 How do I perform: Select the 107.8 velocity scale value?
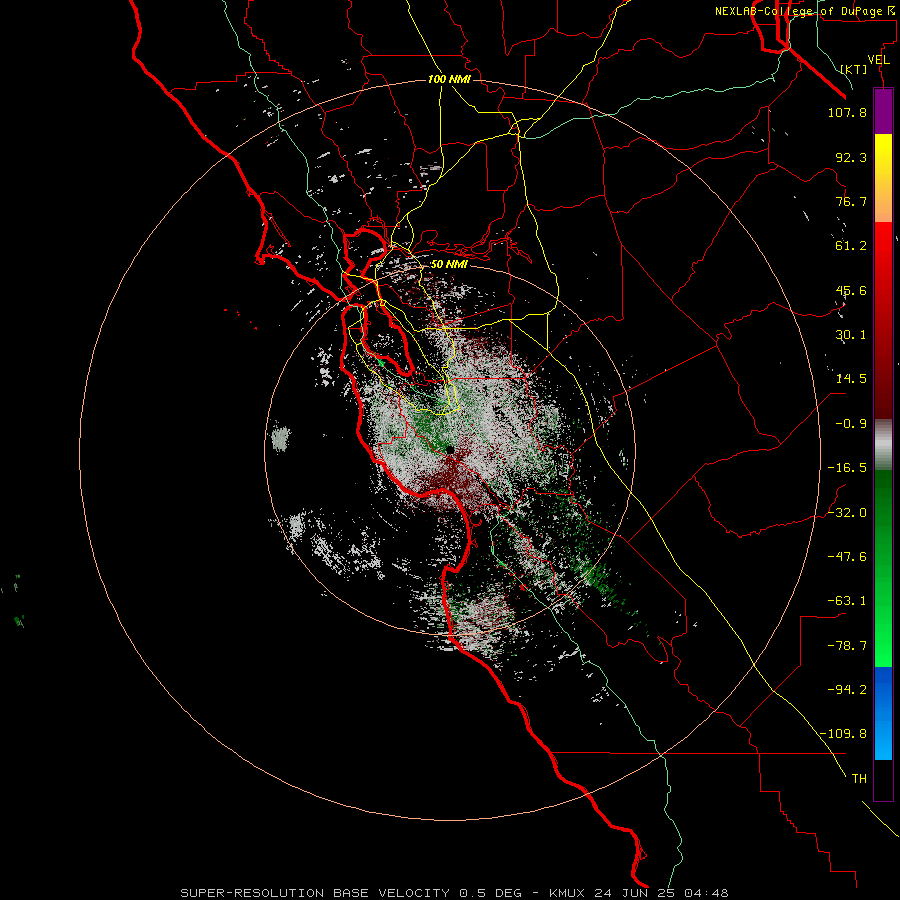[x=847, y=112]
